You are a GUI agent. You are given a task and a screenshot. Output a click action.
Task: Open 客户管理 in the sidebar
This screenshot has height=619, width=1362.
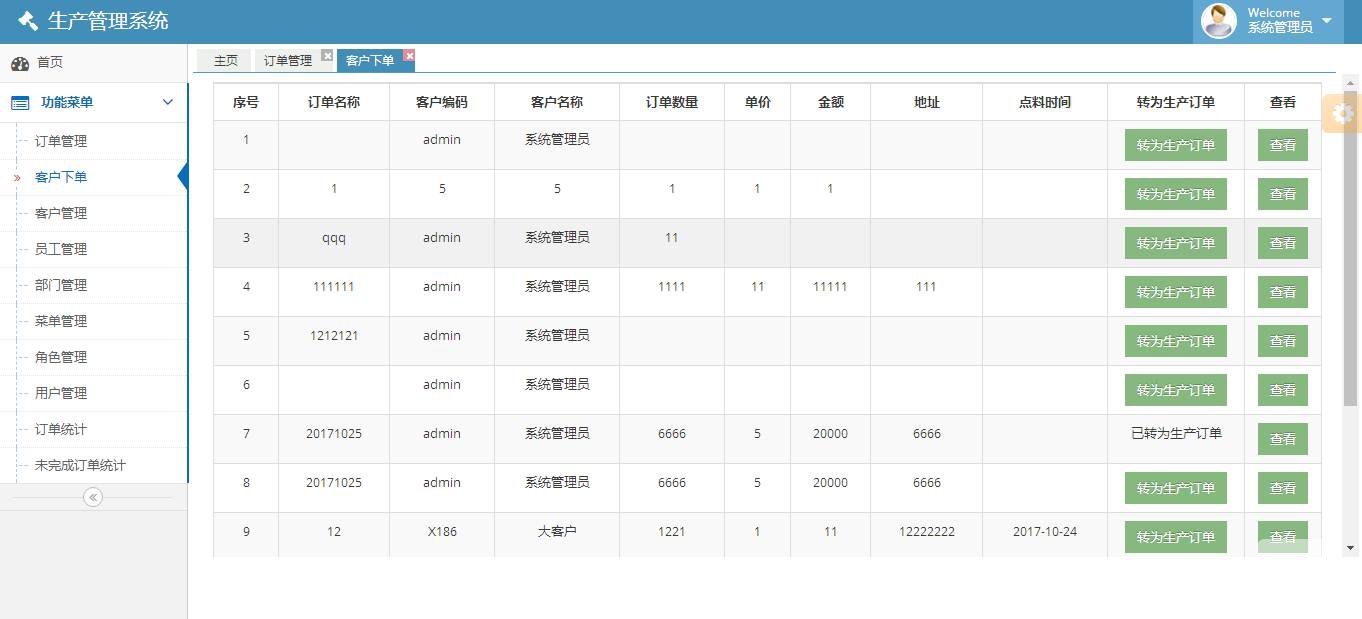click(x=61, y=213)
